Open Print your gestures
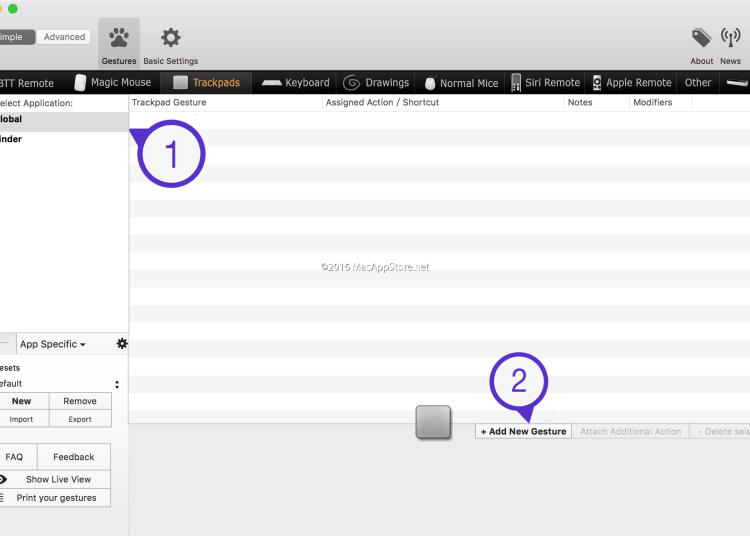Viewport: 750px width, 536px height. click(56, 498)
